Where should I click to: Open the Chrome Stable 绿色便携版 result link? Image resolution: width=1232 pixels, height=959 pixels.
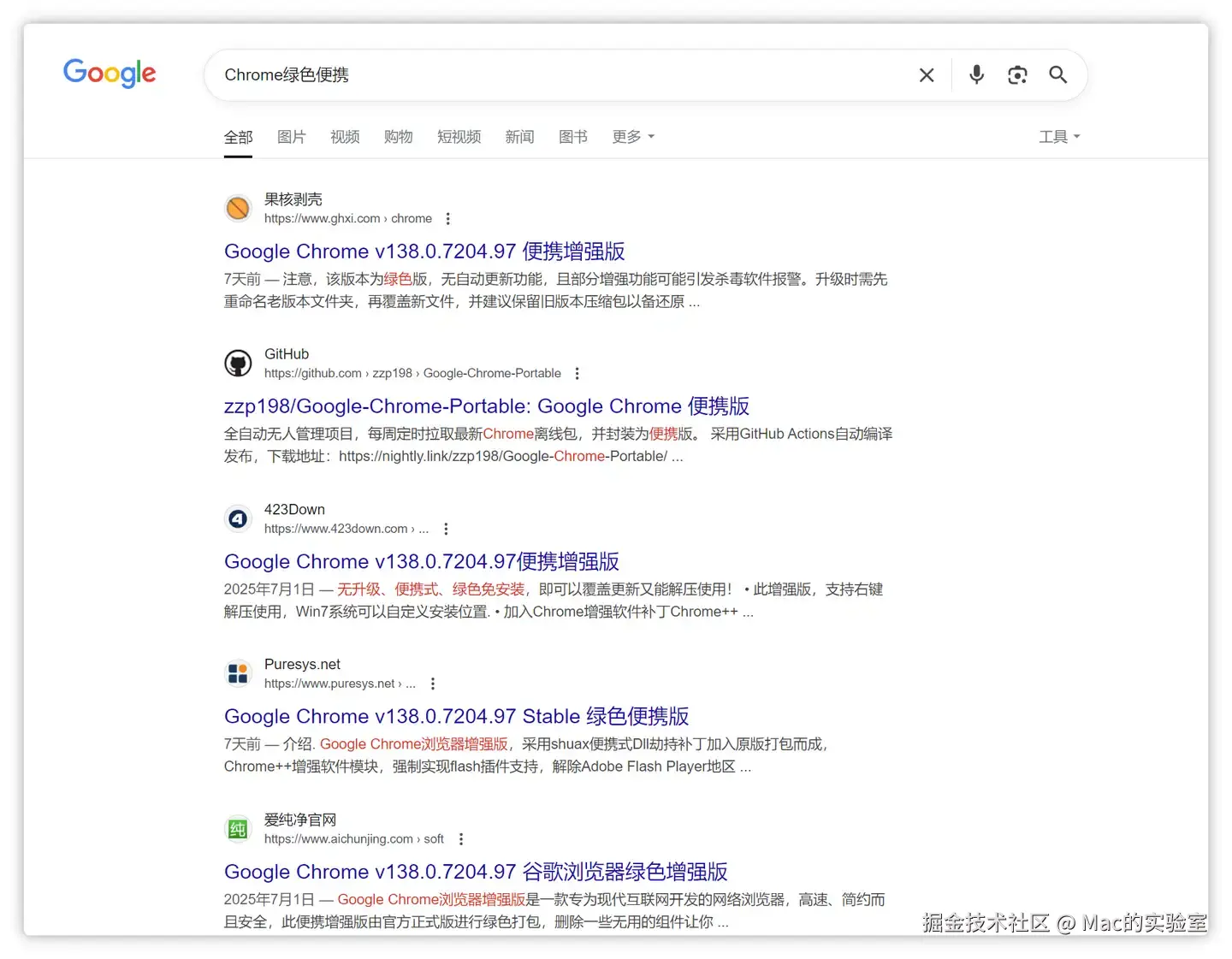point(457,717)
